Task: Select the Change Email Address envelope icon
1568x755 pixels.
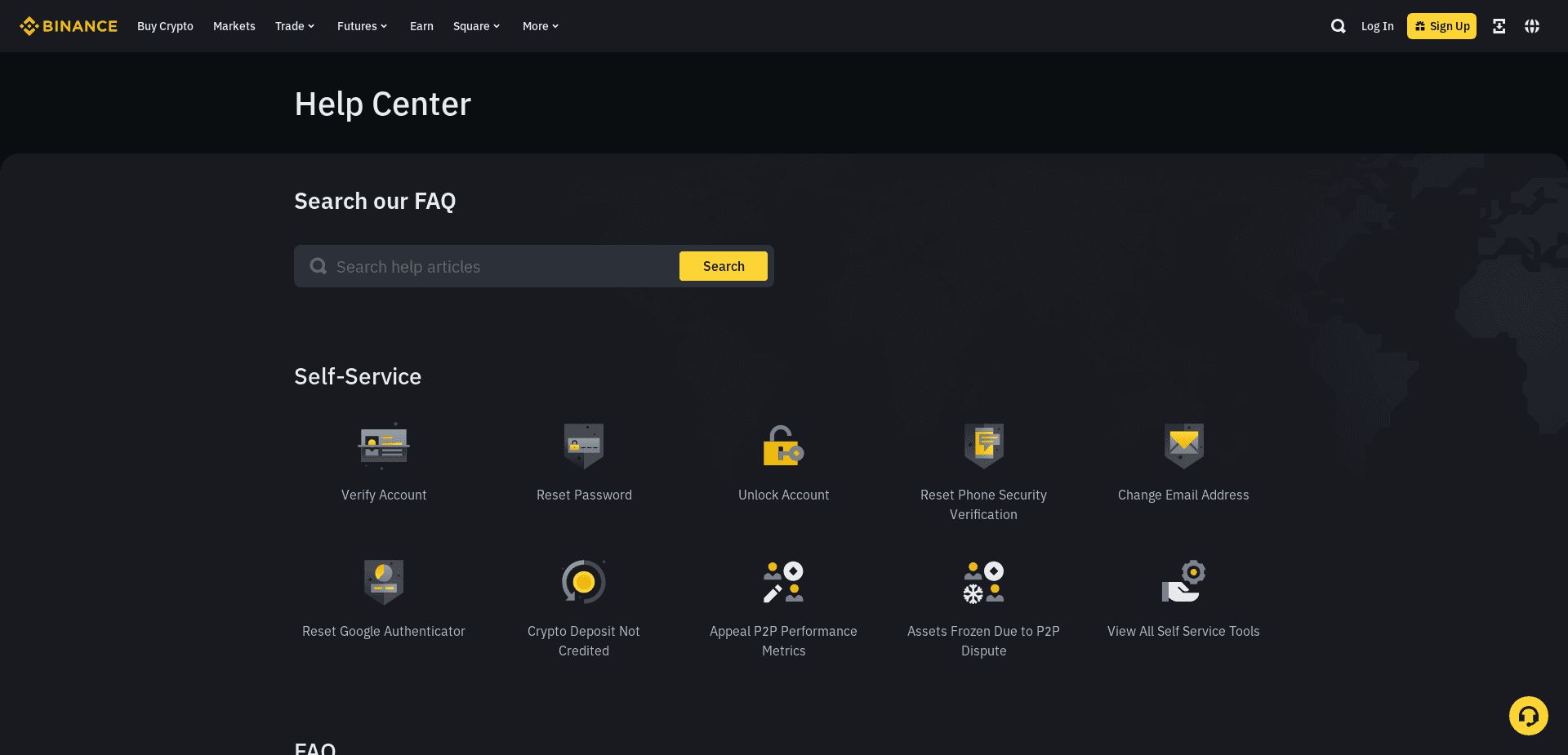Action: point(1183,446)
